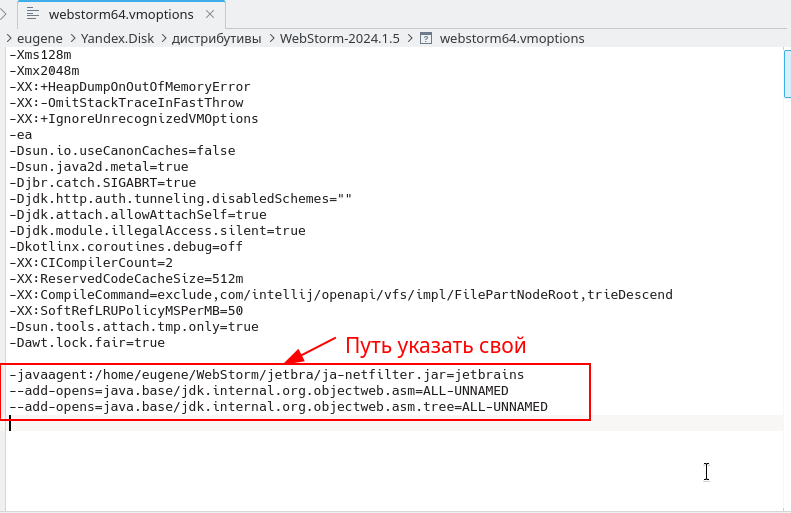791x513 pixels.
Task: Expand the chevron before дистрибутивы in the breadcrumb
Action: (x=163, y=38)
